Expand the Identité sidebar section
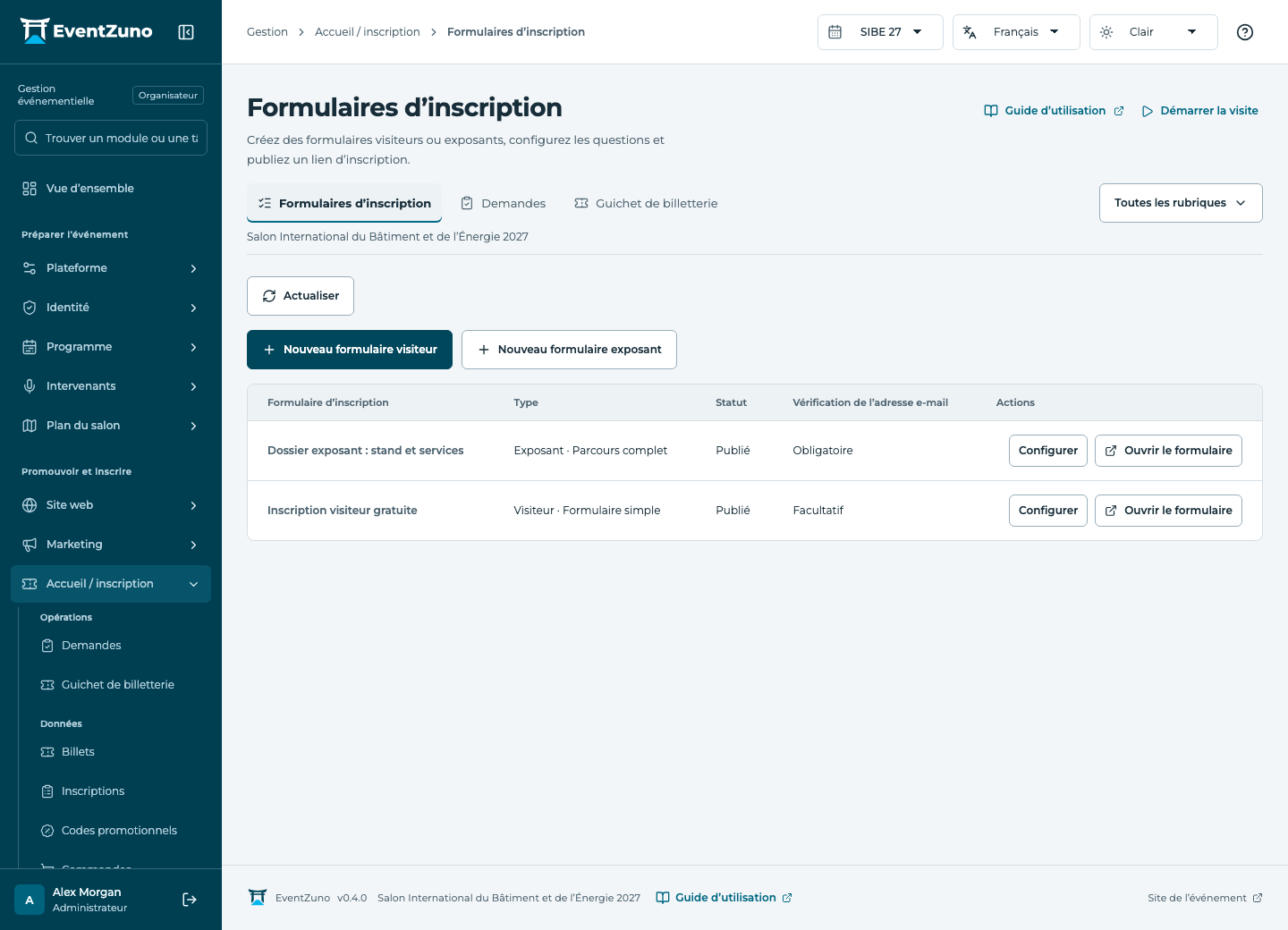Screen dimensions: 1288x930 pos(111,308)
